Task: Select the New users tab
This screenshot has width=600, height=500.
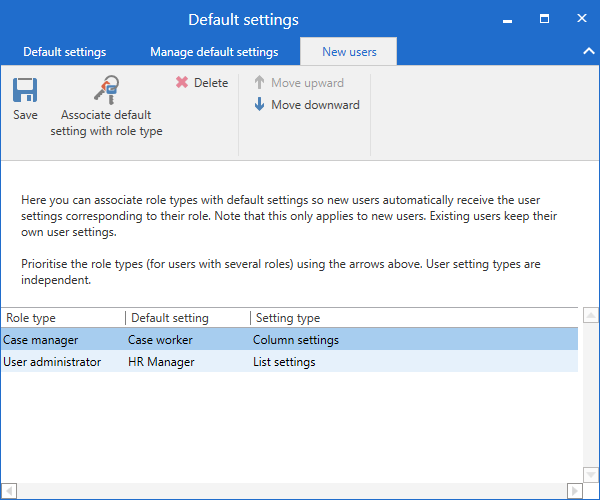Action: pyautogui.click(x=349, y=52)
